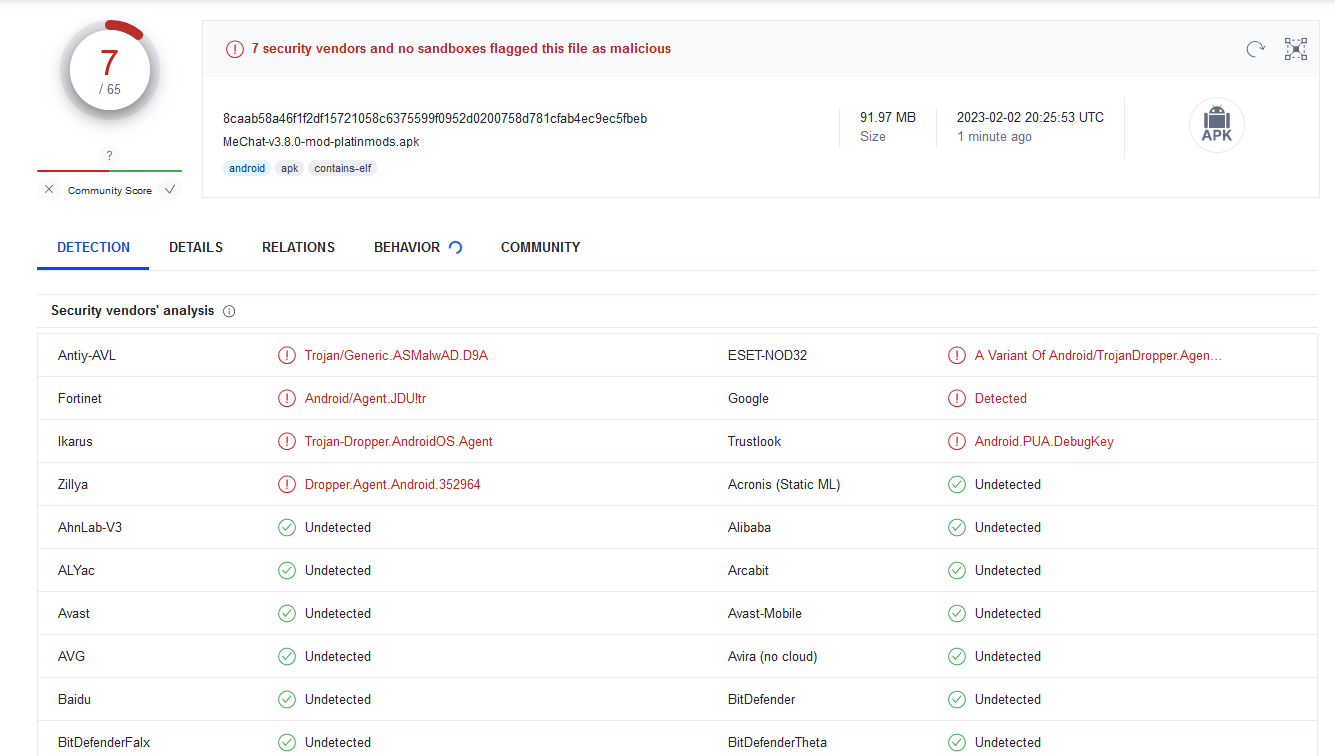This screenshot has height=756, width=1335.
Task: Click the alert icon beside Android.PUA.DebugKey
Action: point(957,441)
